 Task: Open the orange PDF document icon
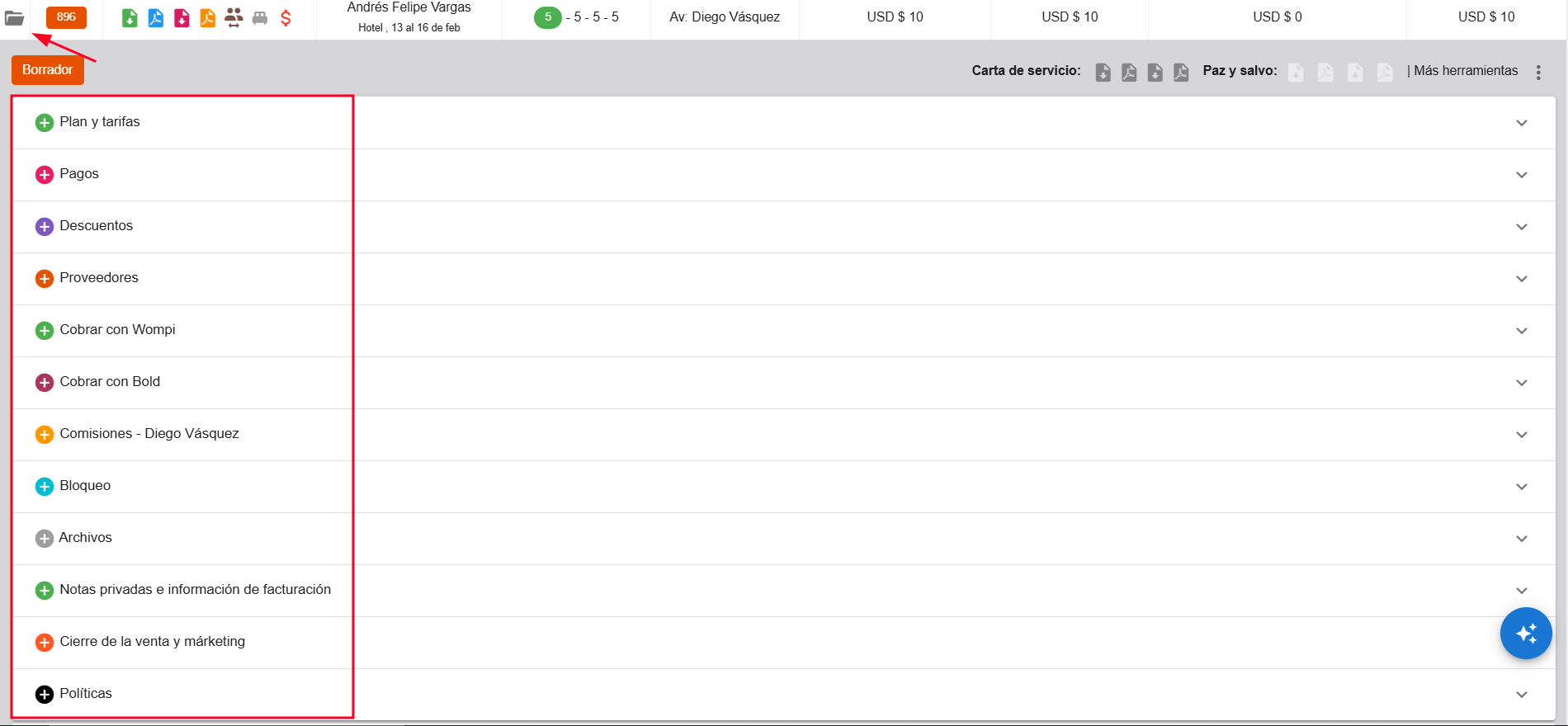(x=208, y=17)
